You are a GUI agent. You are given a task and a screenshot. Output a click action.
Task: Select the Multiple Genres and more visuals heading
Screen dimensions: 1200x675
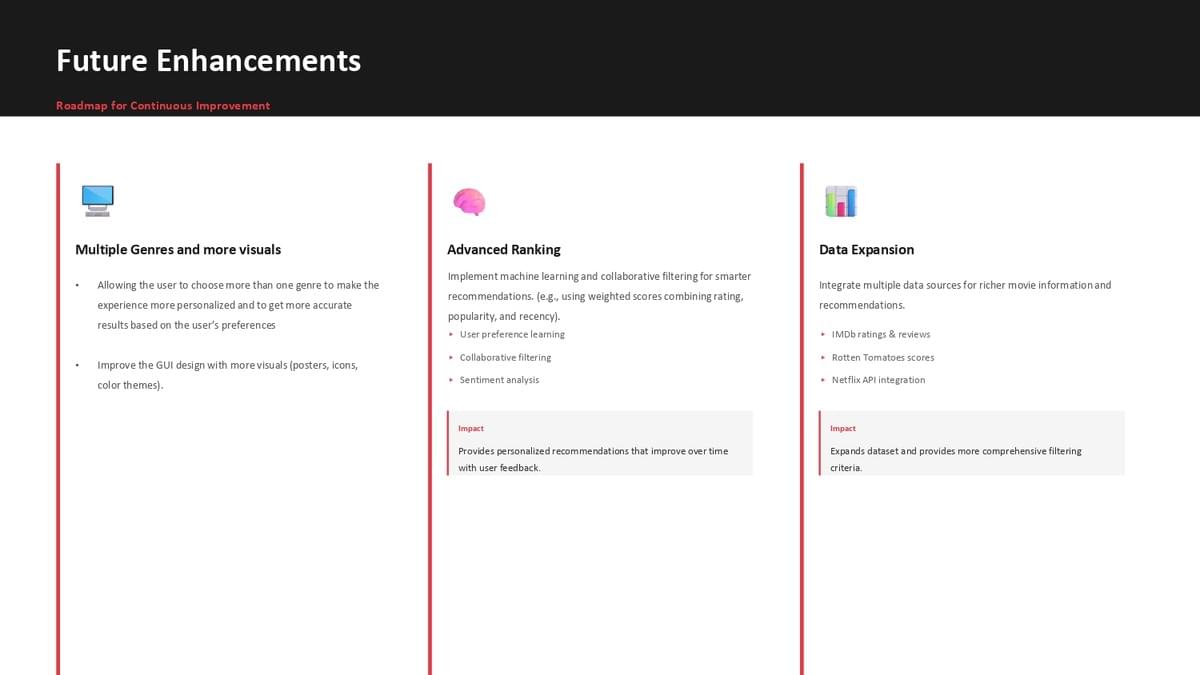click(178, 250)
